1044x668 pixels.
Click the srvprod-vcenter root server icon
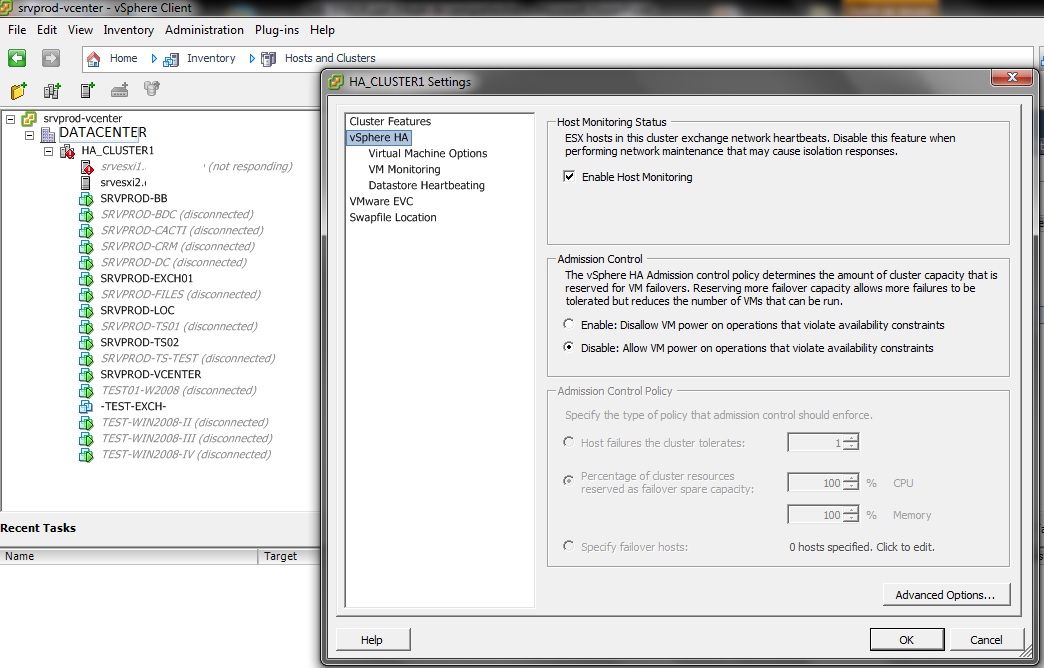point(29,119)
